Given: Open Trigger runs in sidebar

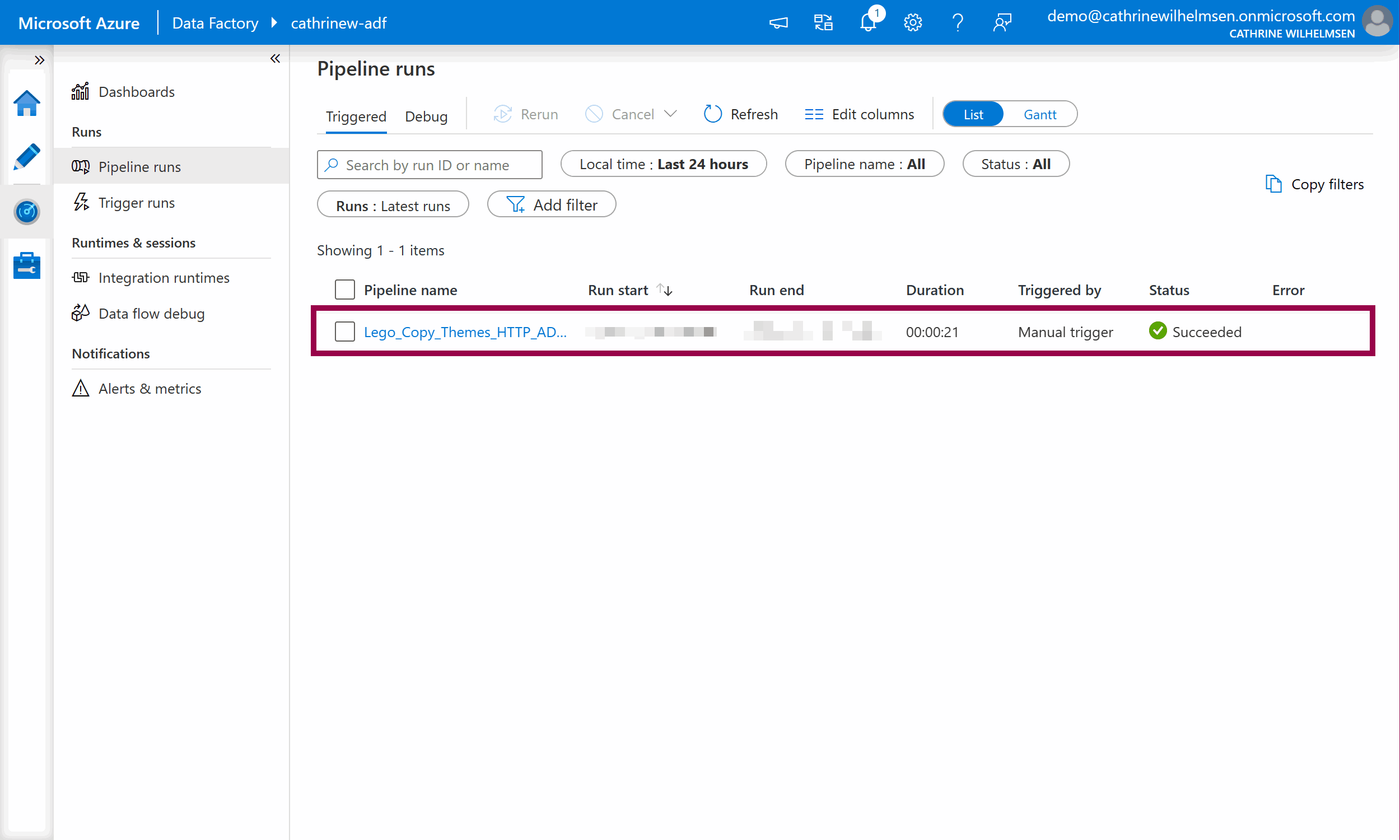Looking at the screenshot, I should tap(137, 203).
